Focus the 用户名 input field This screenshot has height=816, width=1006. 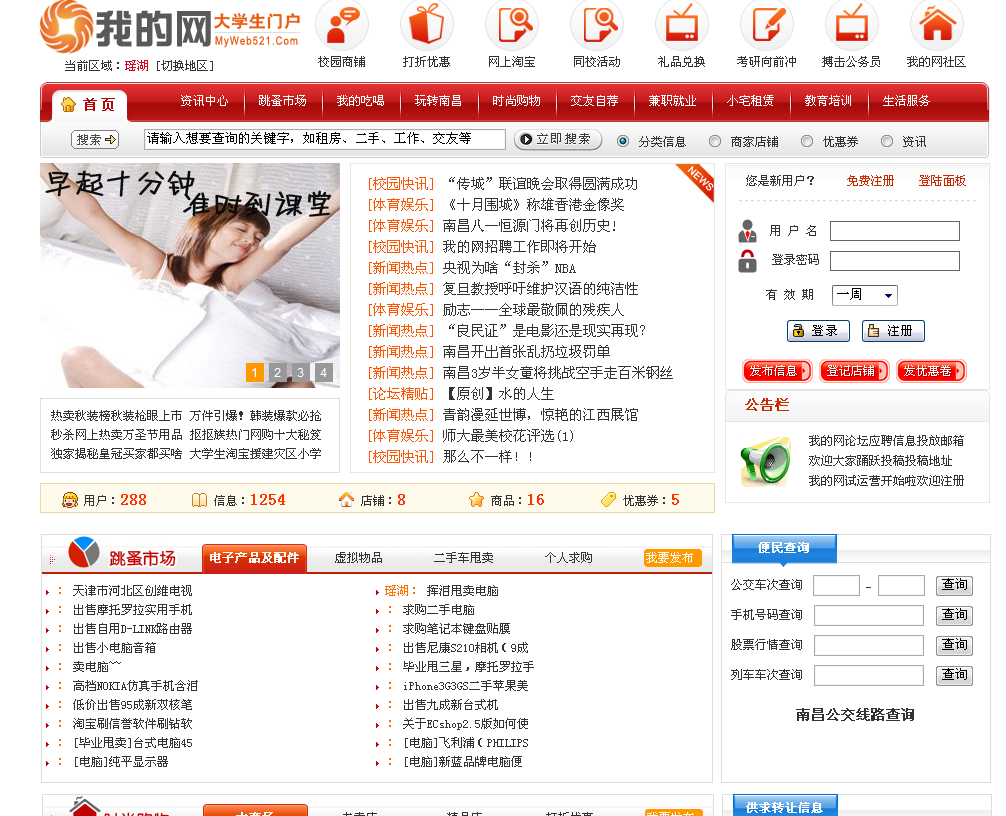895,231
